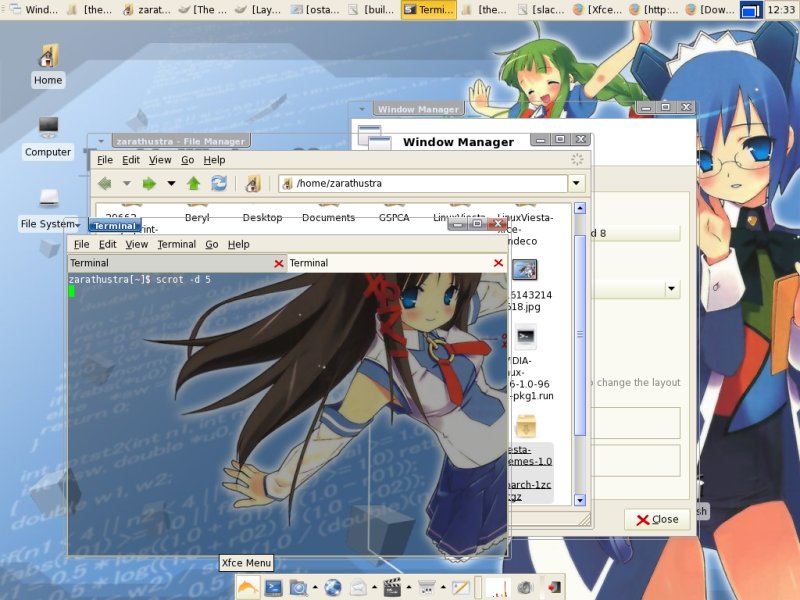Click the CPU graph monitor in the panel
Viewport: 800px width, 600px height.
pyautogui.click(x=498, y=588)
